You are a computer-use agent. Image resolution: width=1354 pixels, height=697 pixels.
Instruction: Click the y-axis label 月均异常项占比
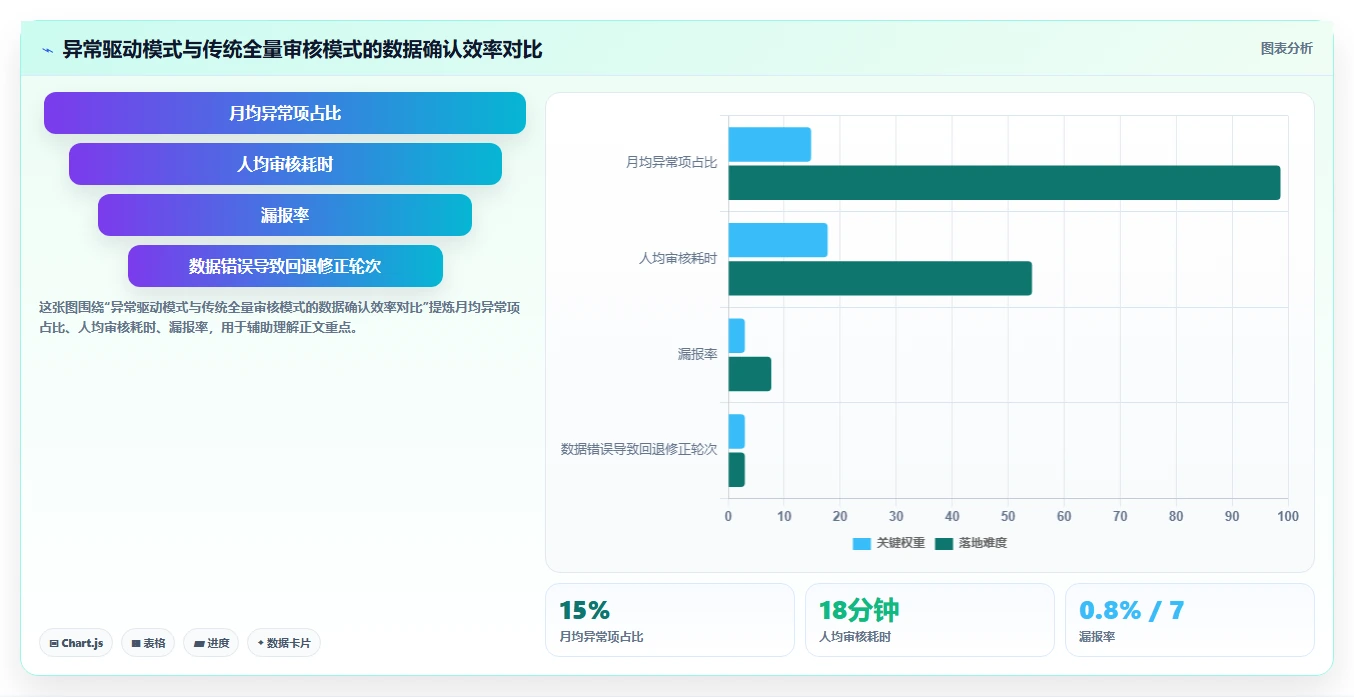click(671, 163)
